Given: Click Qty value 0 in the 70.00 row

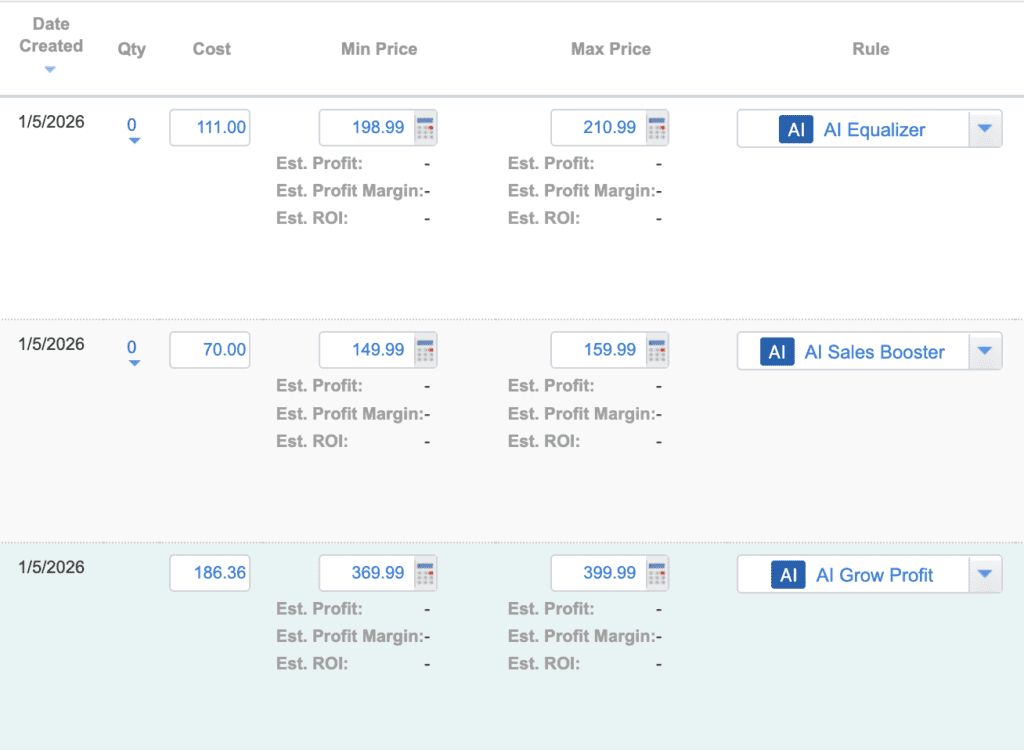Looking at the screenshot, I should tap(132, 347).
